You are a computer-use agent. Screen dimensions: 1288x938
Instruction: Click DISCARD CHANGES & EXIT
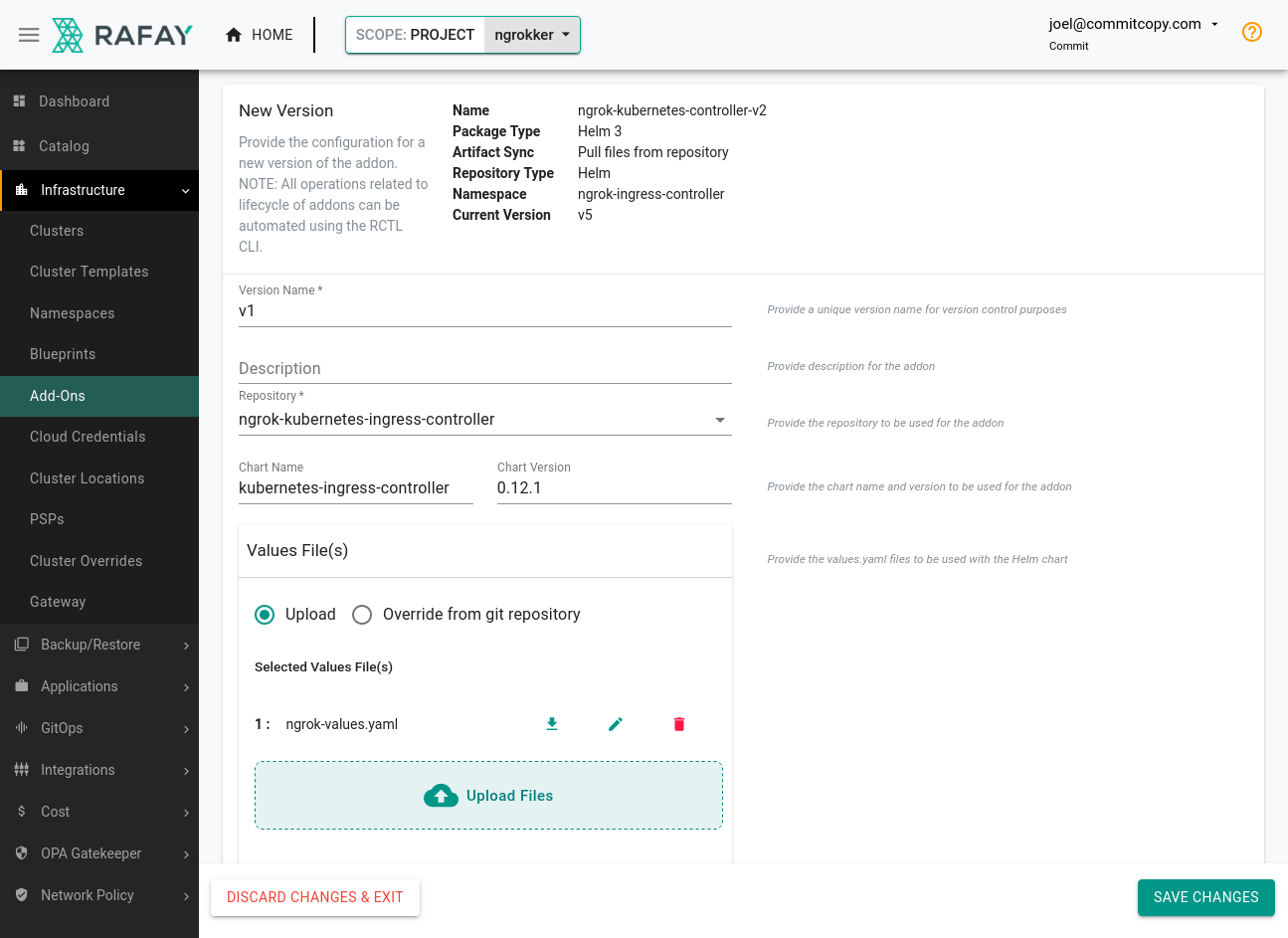[x=314, y=897]
